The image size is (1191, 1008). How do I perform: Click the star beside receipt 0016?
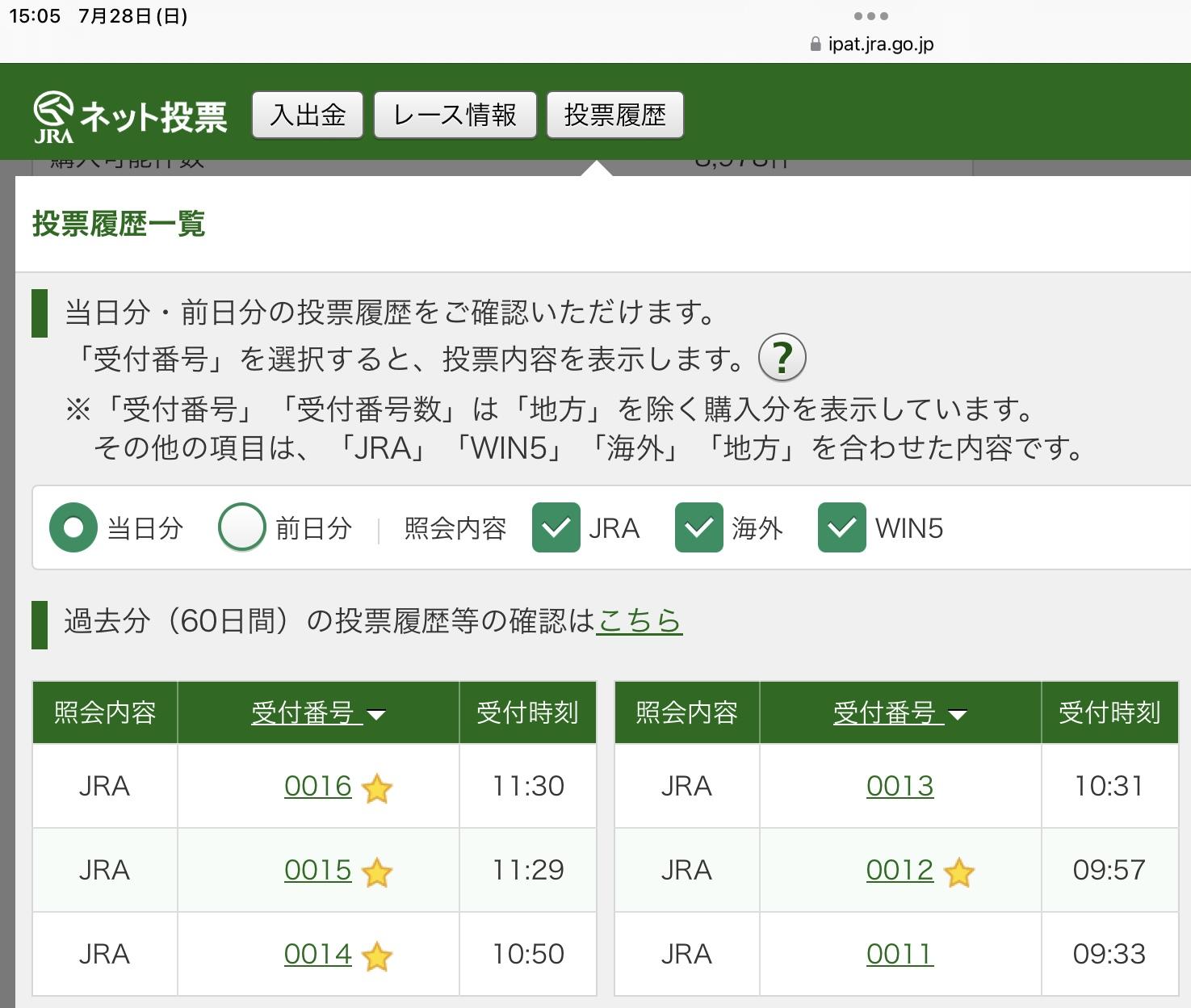(x=377, y=788)
